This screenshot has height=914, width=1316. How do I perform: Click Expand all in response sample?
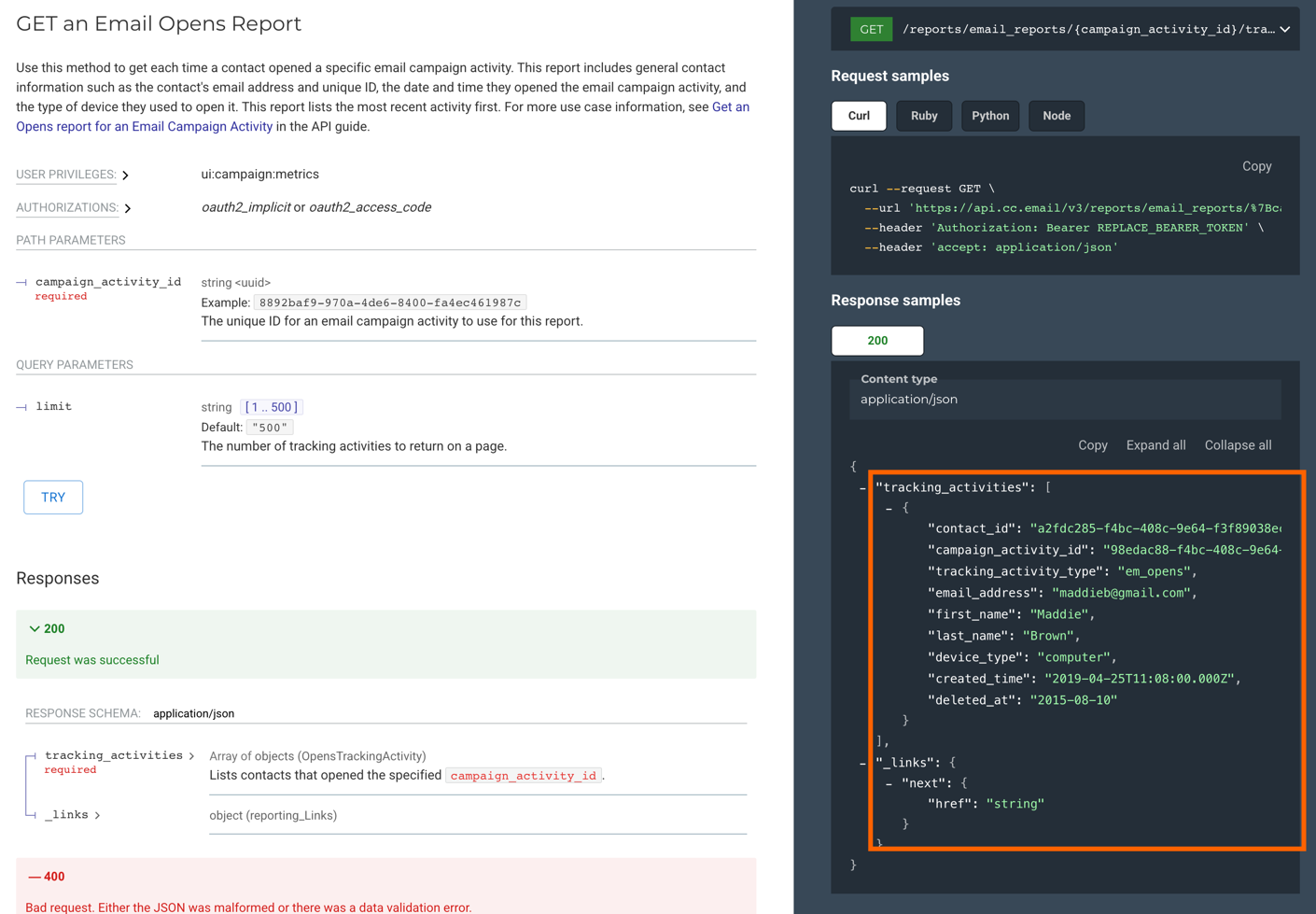1155,445
